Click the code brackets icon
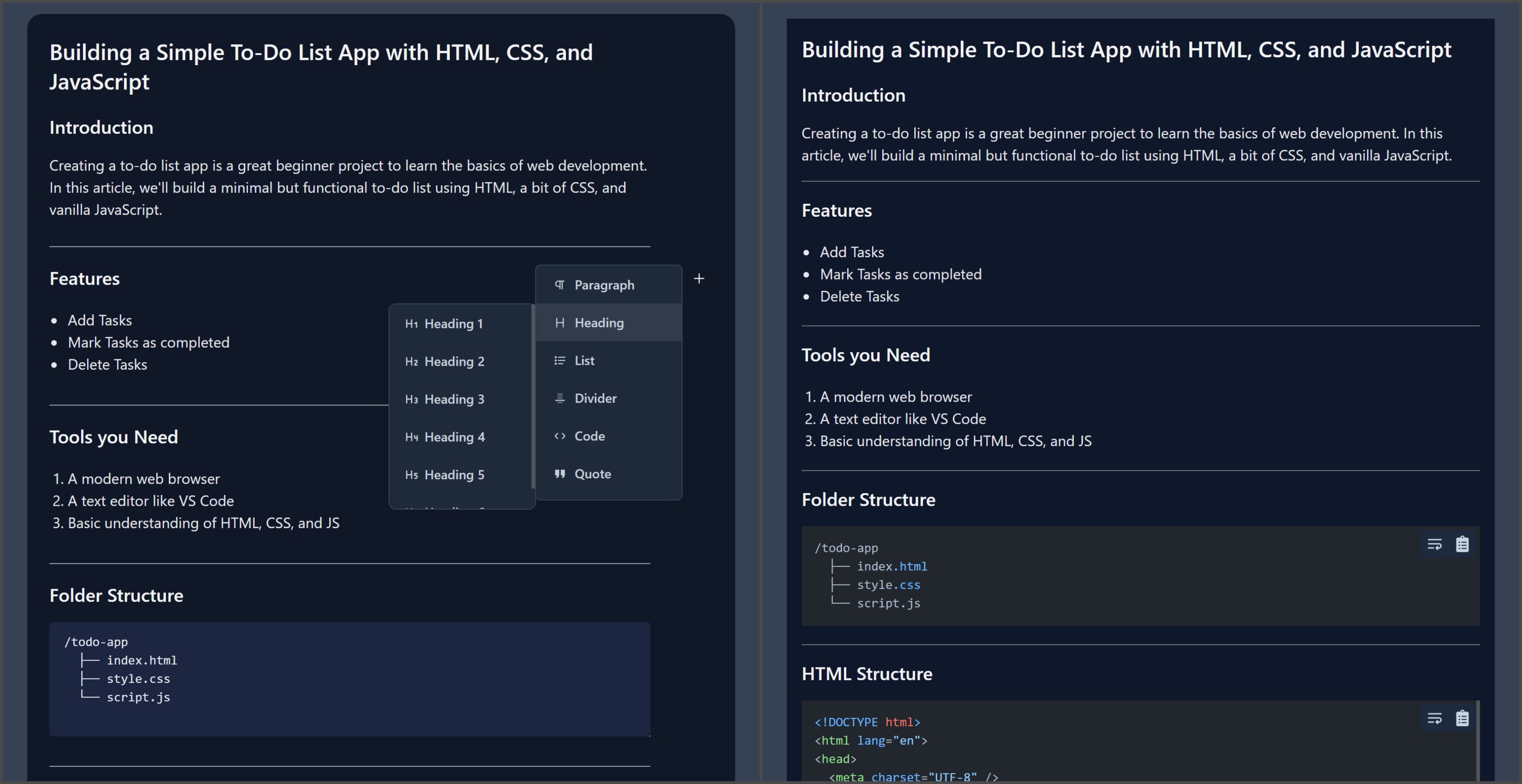 (560, 436)
